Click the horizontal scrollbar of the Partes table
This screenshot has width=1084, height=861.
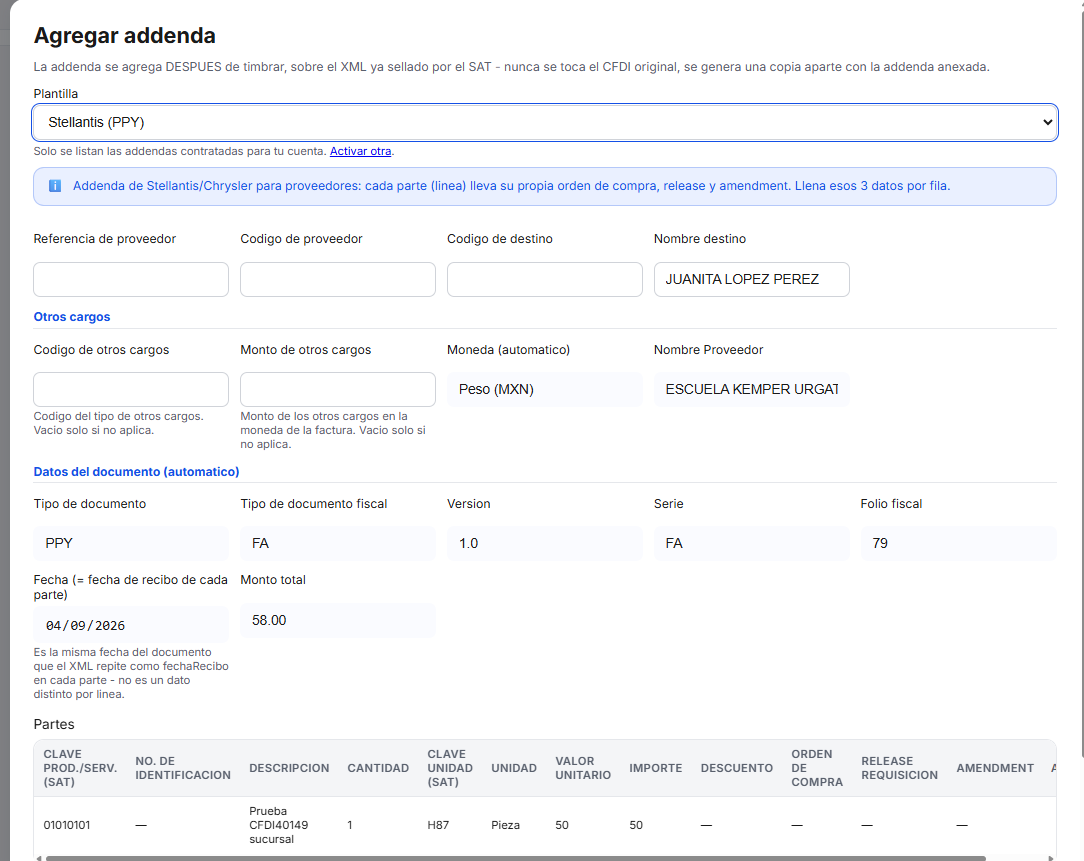515,858
